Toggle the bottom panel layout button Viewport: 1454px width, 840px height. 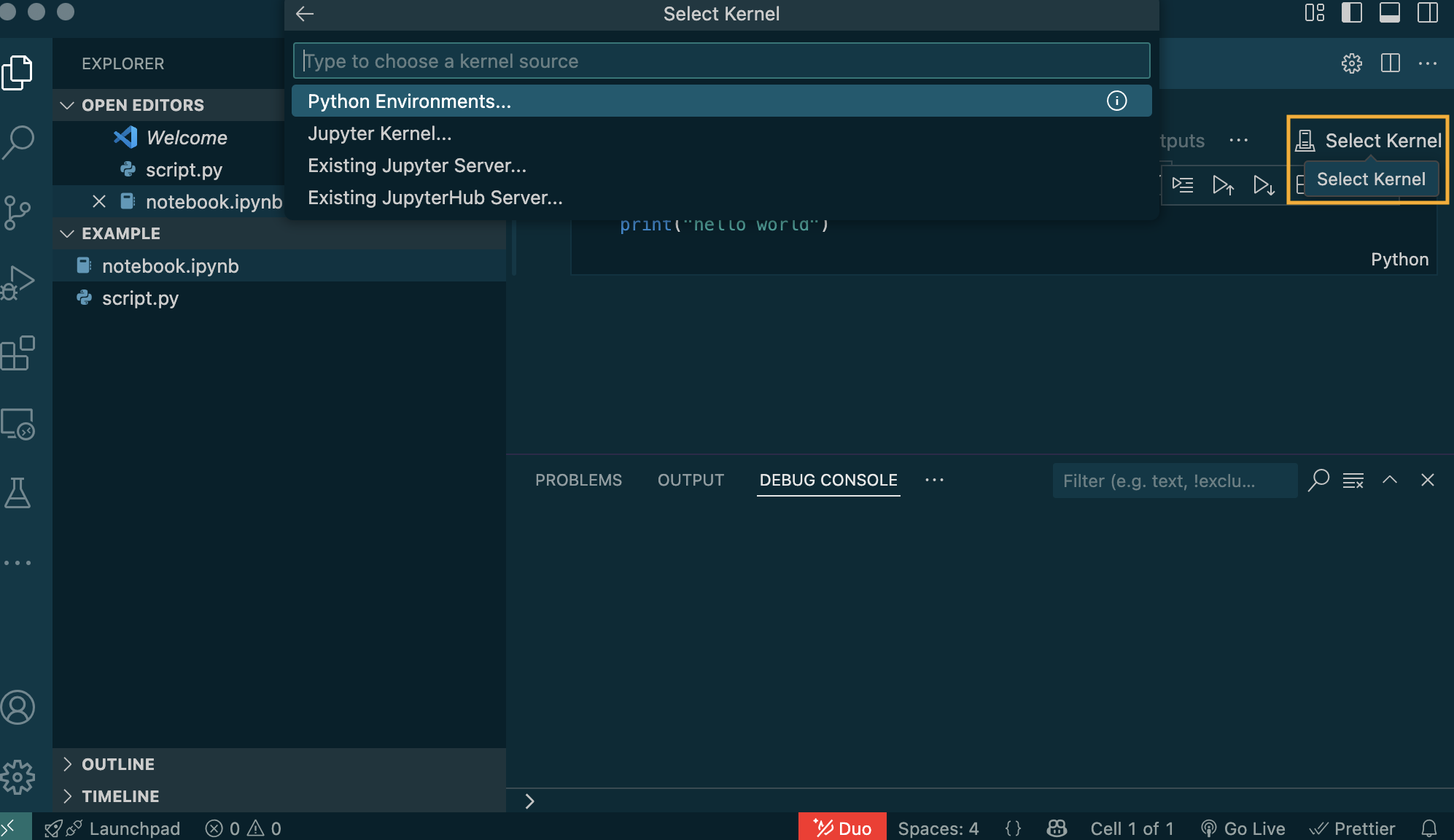[1389, 13]
